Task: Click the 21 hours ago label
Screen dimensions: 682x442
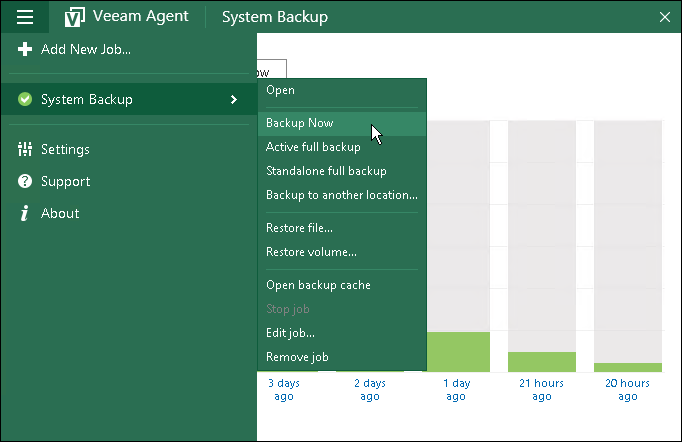Action: (x=542, y=390)
